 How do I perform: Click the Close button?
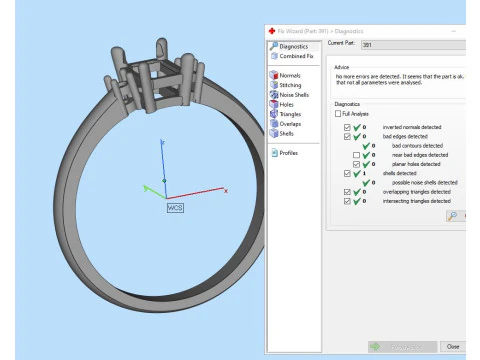[453, 347]
